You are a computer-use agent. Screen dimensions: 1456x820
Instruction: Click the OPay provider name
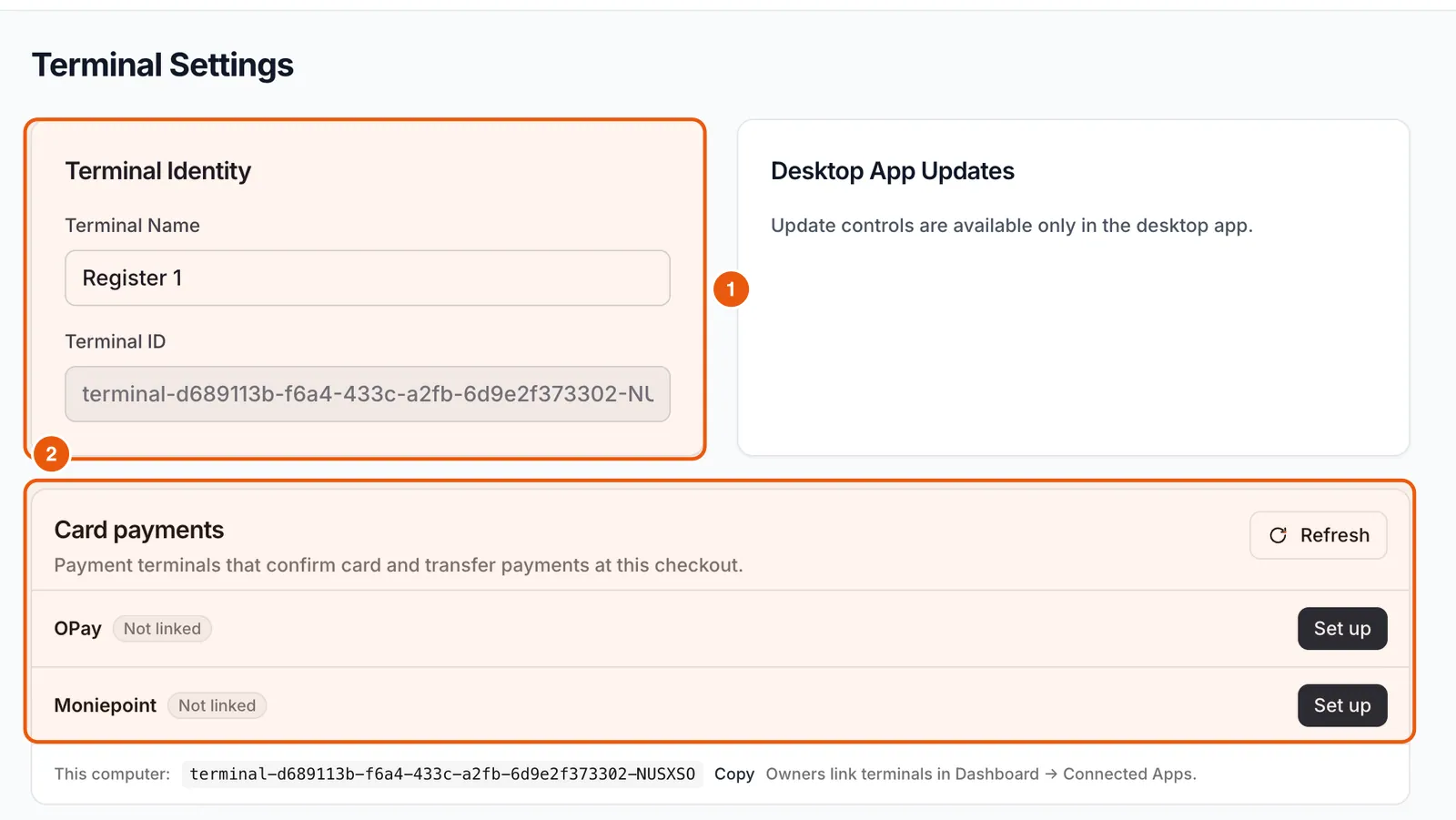tap(78, 629)
